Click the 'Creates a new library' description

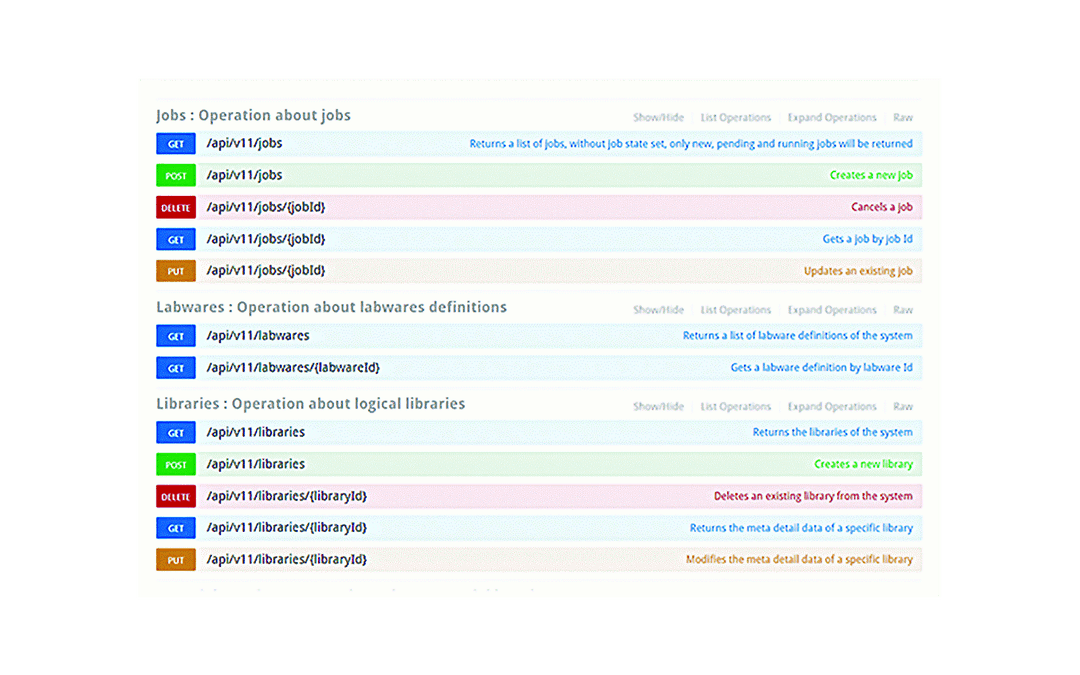point(864,464)
